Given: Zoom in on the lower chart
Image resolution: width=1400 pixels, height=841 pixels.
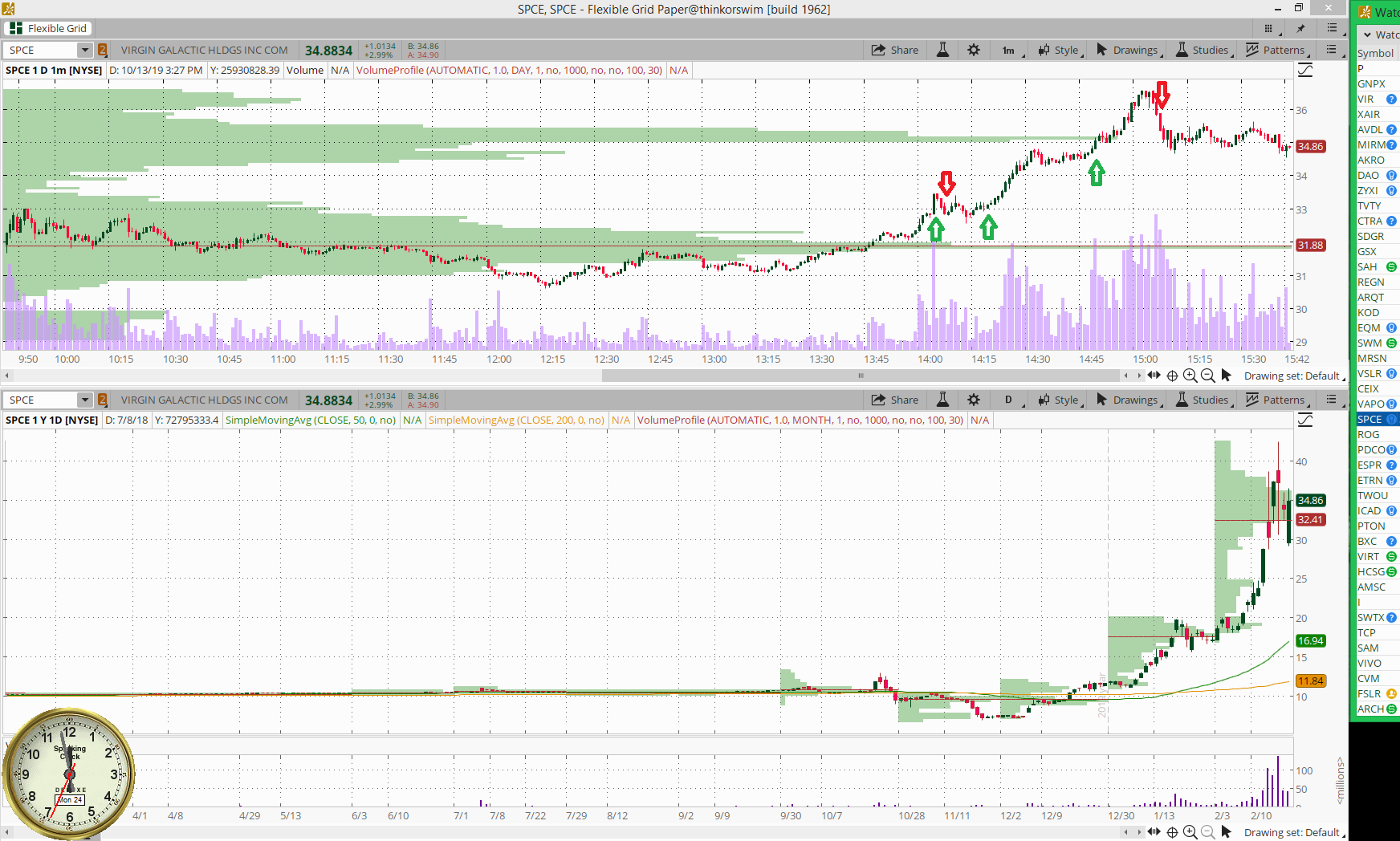Looking at the screenshot, I should [1190, 832].
